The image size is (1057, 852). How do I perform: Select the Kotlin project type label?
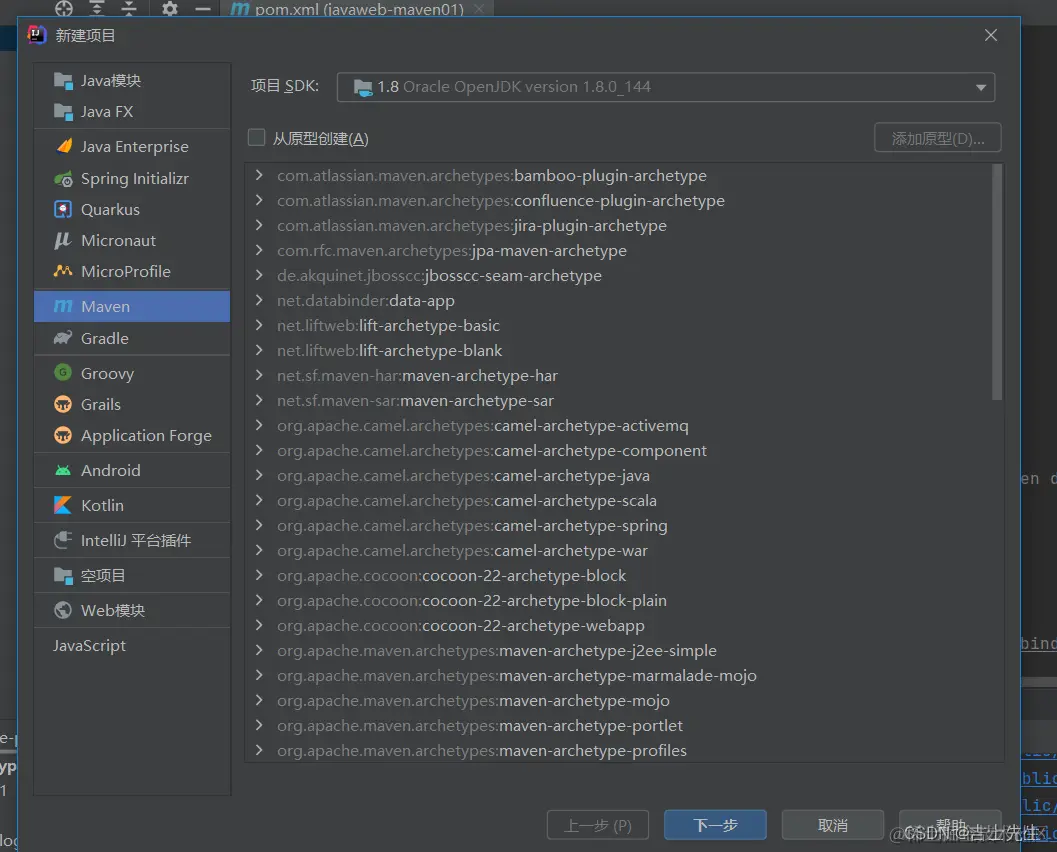pos(102,506)
